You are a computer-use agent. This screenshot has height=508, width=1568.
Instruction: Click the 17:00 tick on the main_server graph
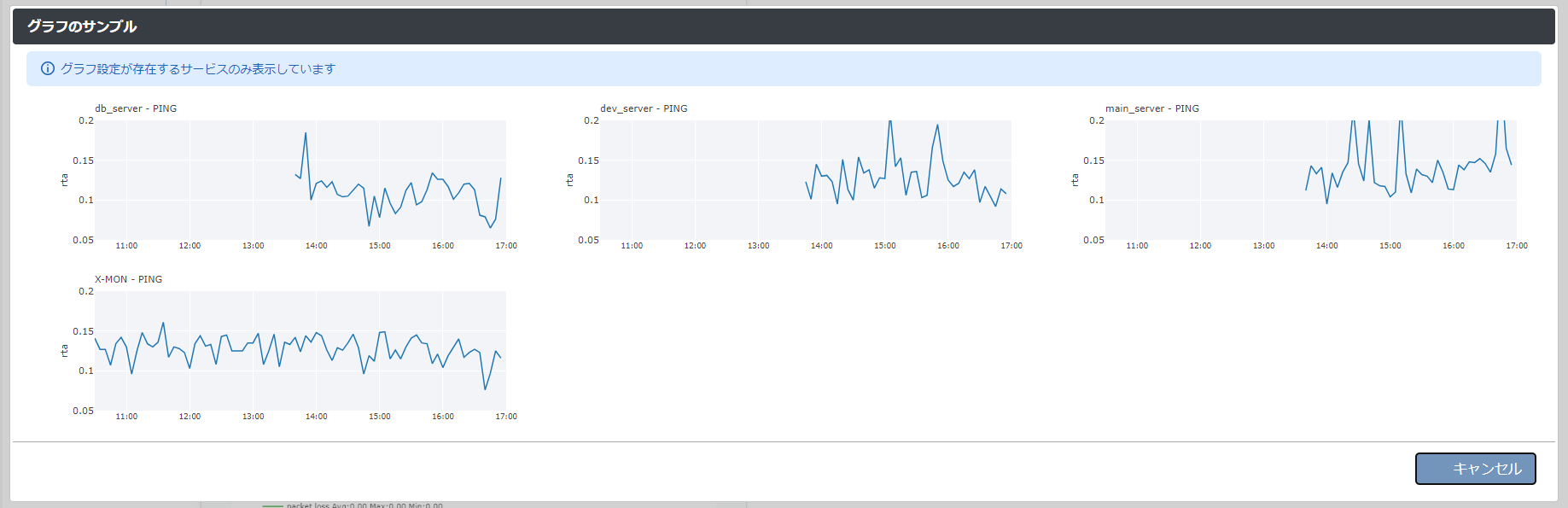(1517, 246)
